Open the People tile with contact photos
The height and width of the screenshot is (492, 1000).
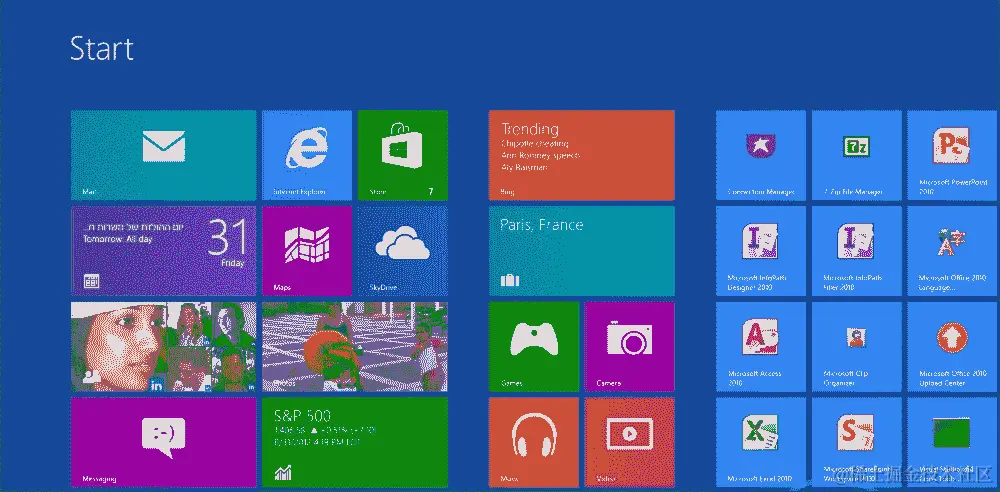pyautogui.click(x=163, y=347)
